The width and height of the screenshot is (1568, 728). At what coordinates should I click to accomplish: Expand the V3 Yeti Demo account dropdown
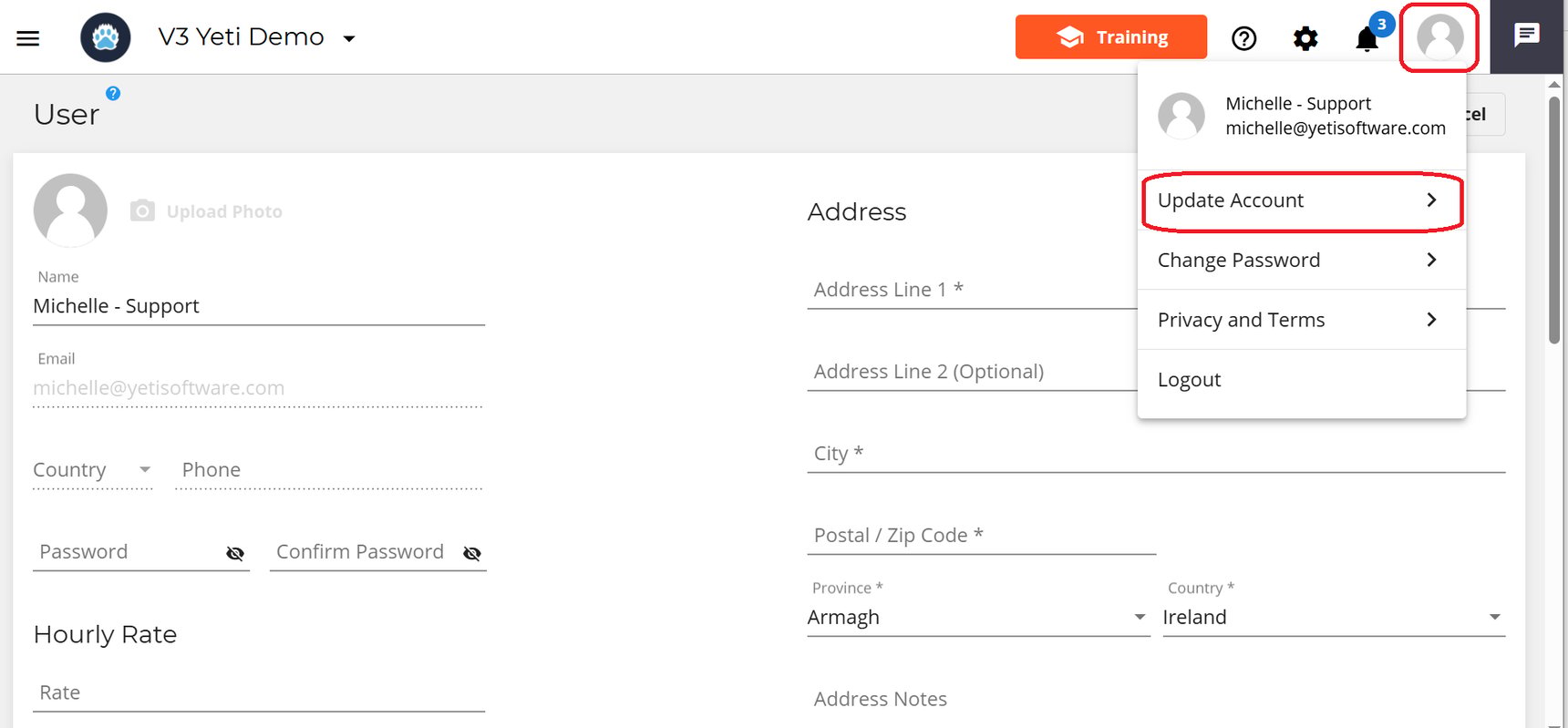coord(348,38)
